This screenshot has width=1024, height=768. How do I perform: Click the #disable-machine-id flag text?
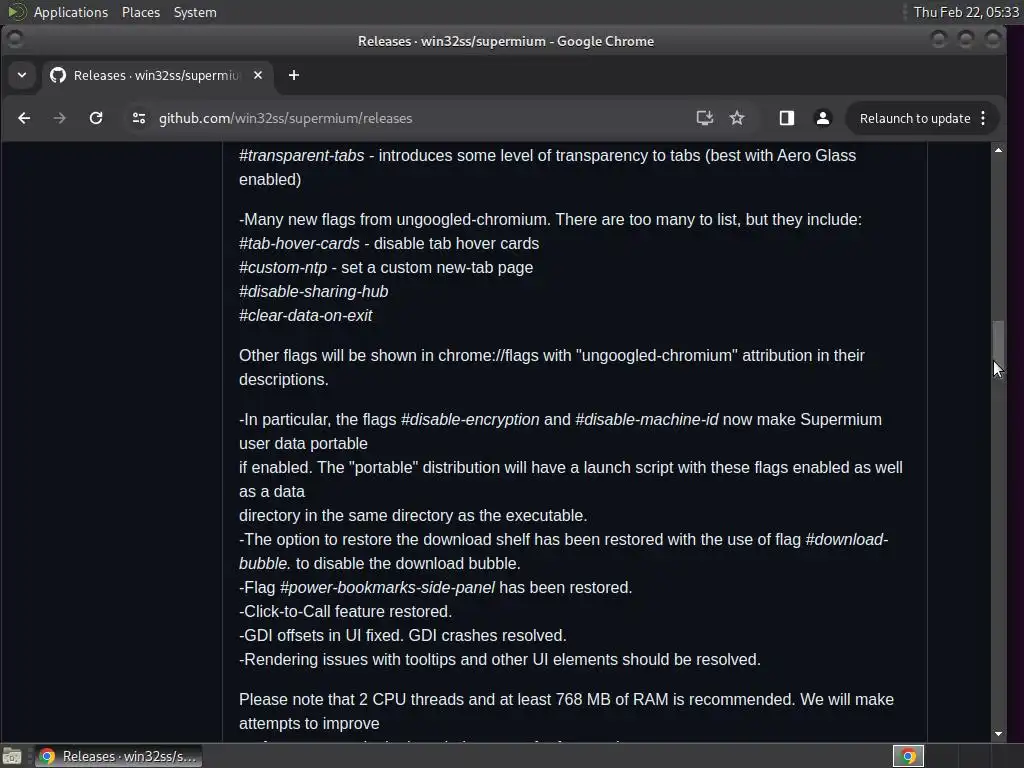[647, 419]
